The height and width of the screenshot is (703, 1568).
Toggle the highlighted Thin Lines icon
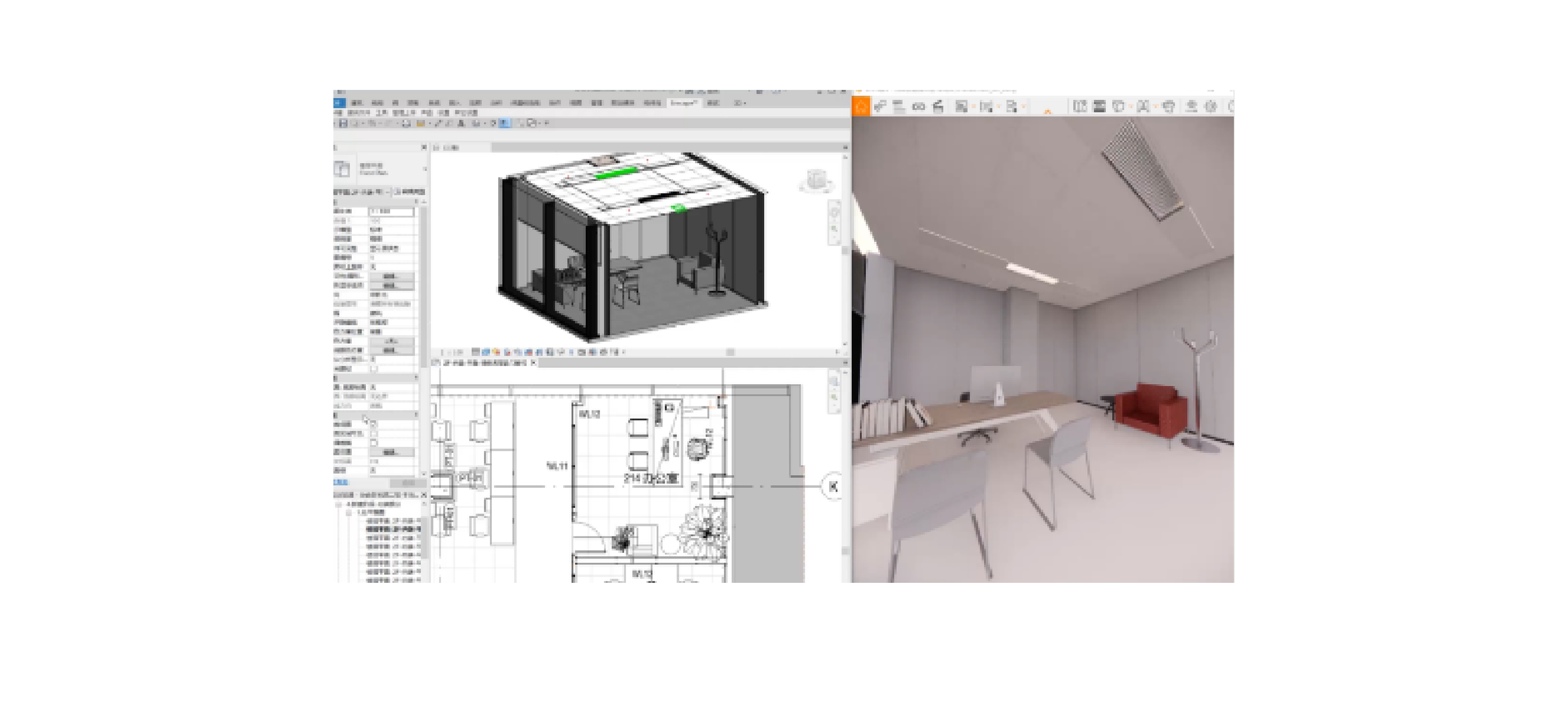[x=505, y=124]
